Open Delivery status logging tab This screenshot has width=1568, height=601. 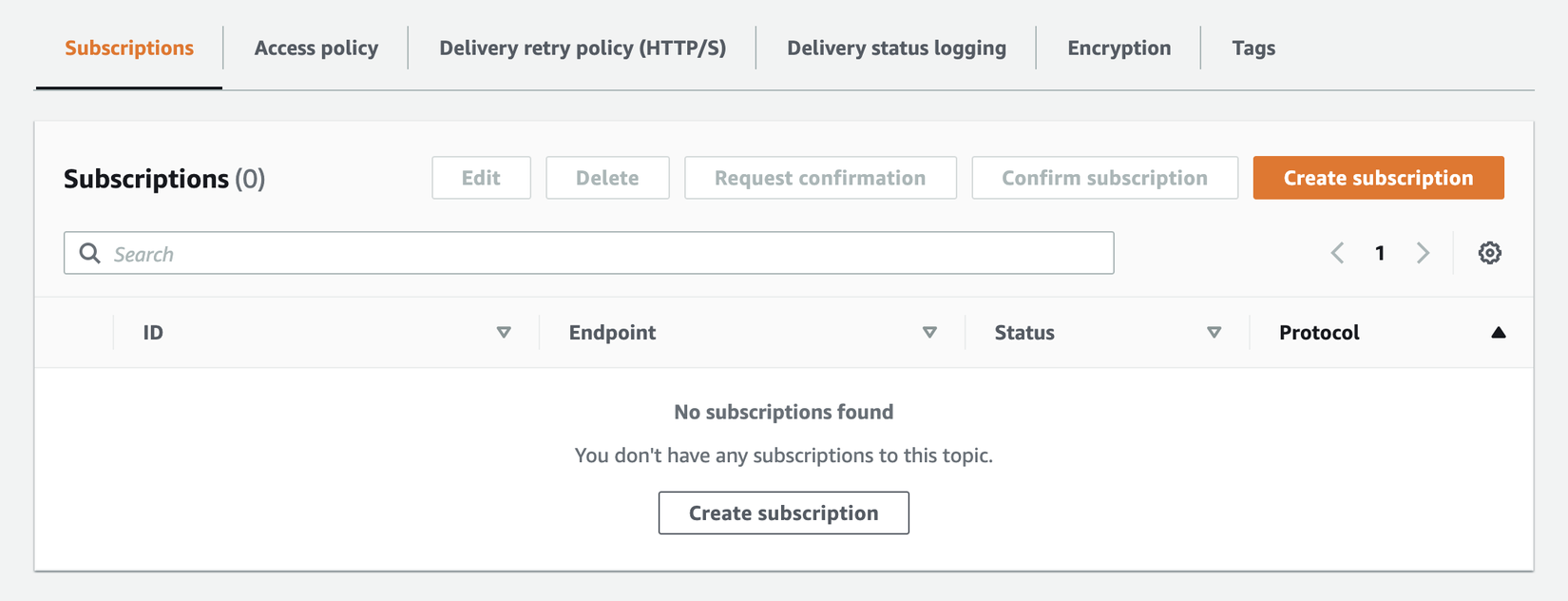point(895,48)
